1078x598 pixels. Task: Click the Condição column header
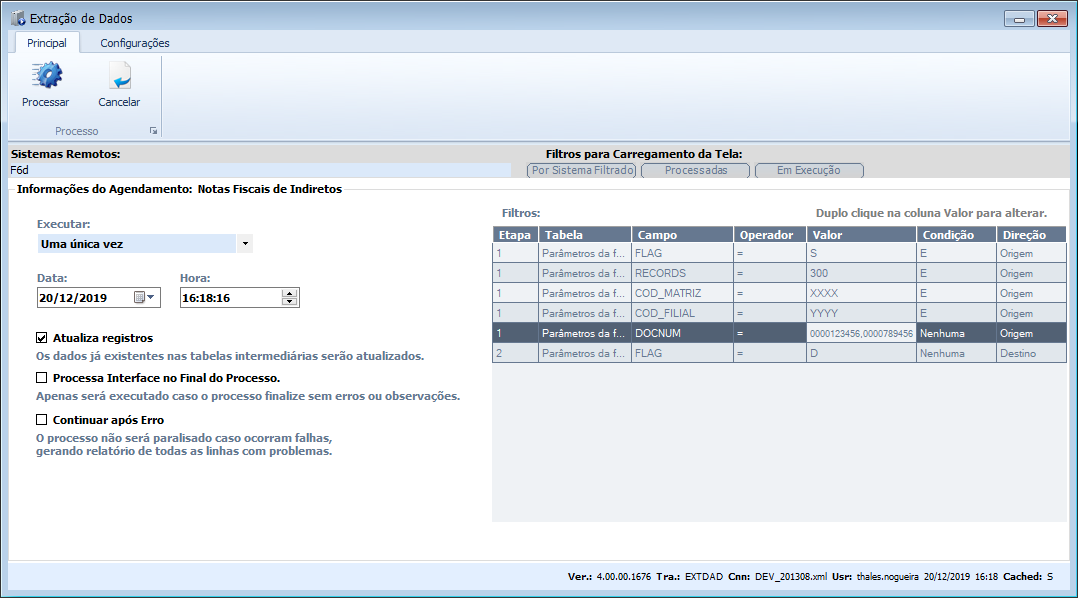point(956,234)
